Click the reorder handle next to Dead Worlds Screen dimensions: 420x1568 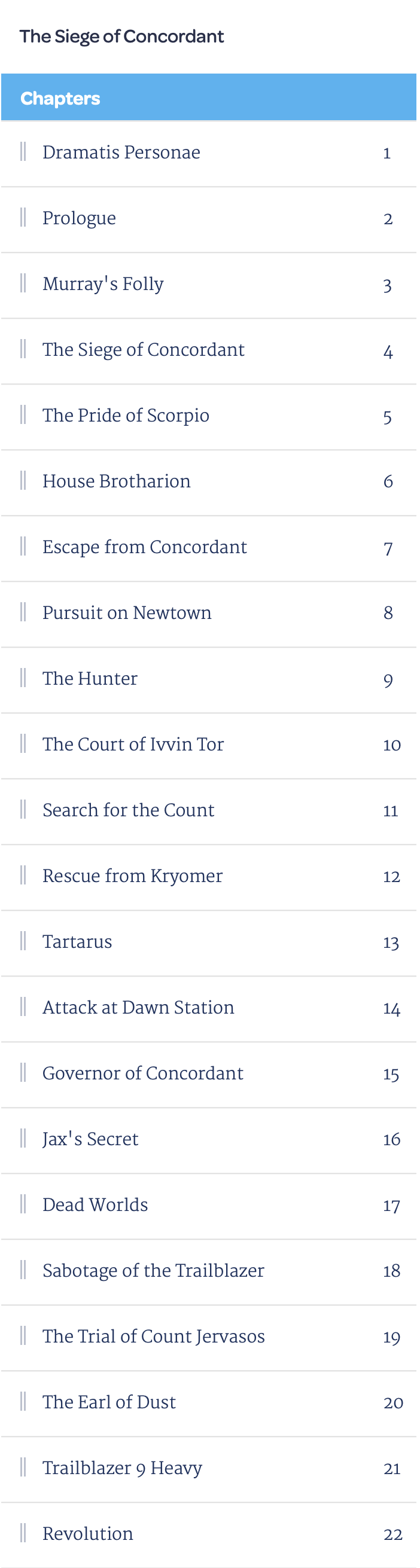[23, 1204]
